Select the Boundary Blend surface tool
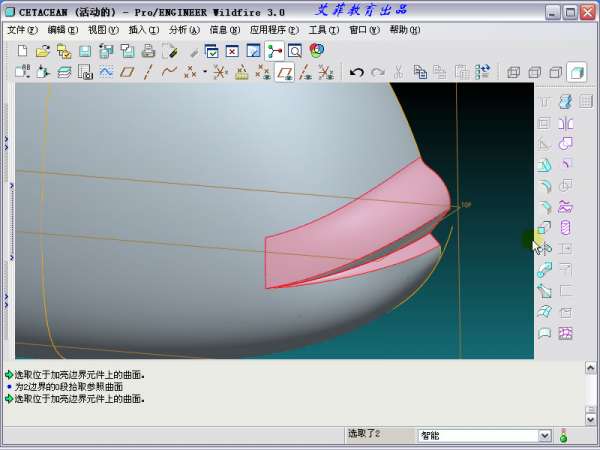The width and height of the screenshot is (600, 450). pos(544,312)
